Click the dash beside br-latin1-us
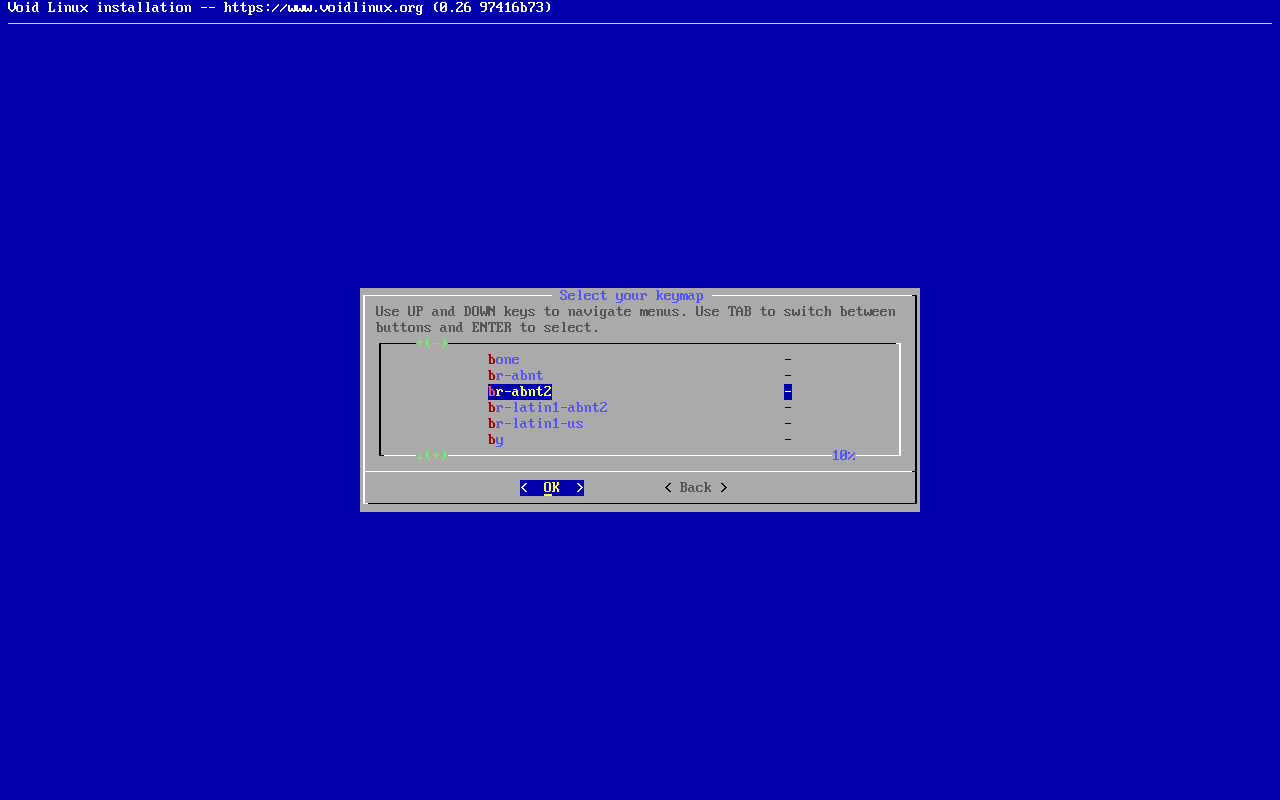This screenshot has height=800, width=1280. pos(788,424)
